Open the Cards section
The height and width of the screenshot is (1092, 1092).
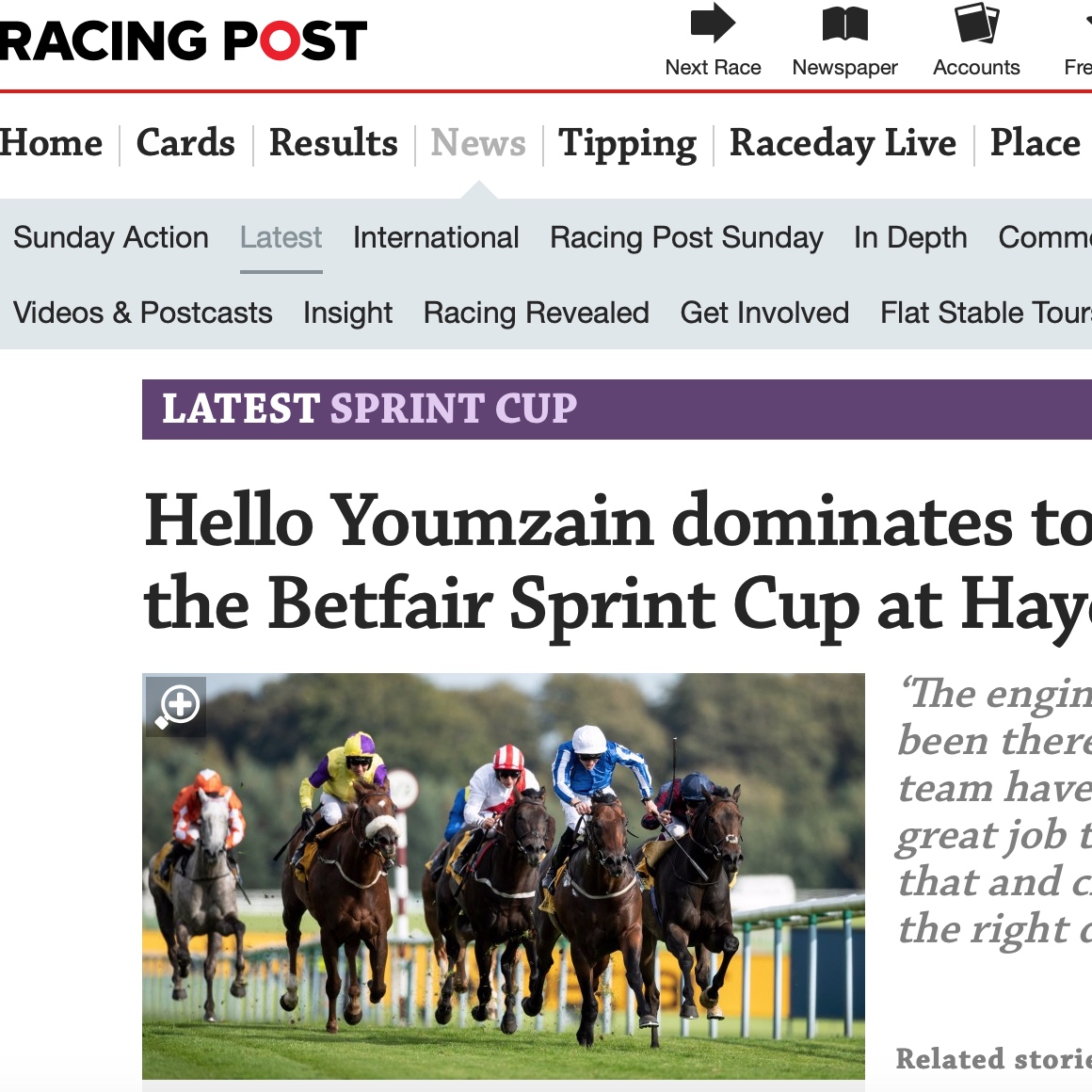click(185, 143)
